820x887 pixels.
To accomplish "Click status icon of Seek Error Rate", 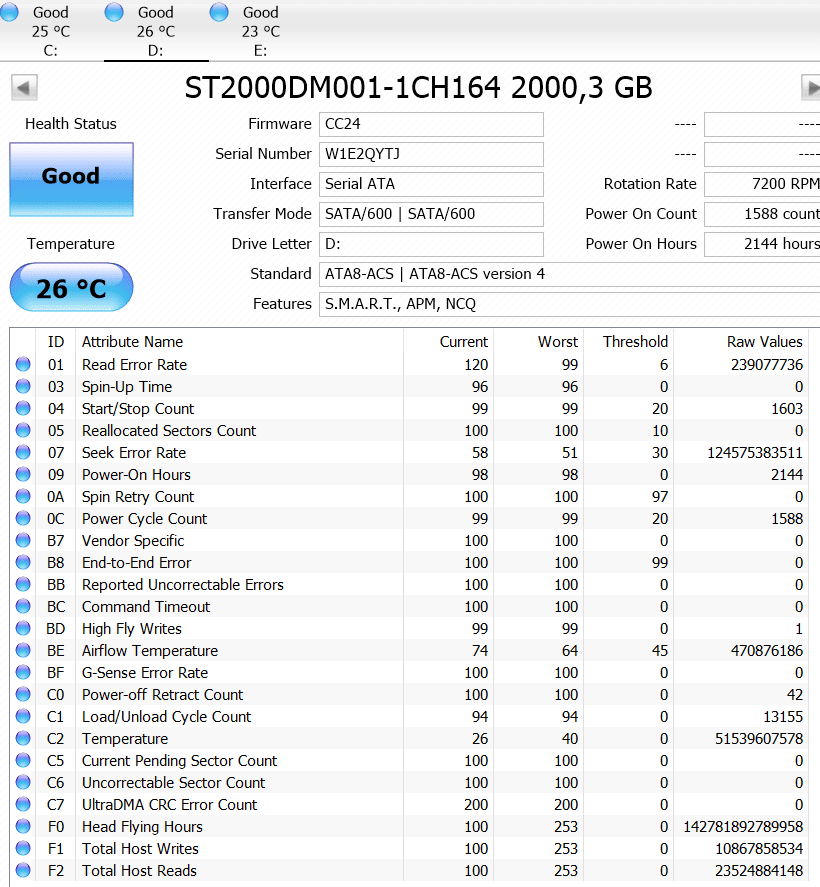I will pyautogui.click(x=23, y=453).
